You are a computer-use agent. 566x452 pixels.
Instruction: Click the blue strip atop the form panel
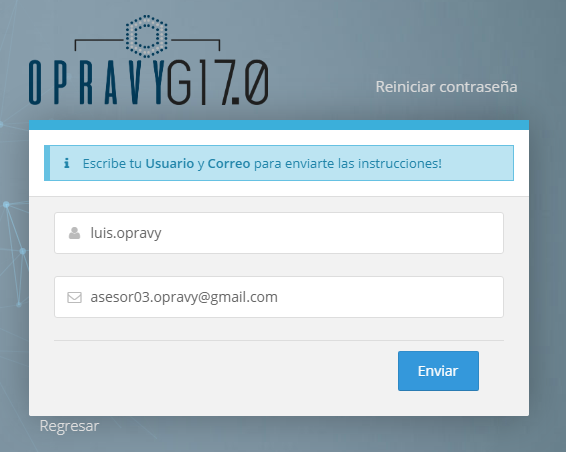tap(279, 125)
